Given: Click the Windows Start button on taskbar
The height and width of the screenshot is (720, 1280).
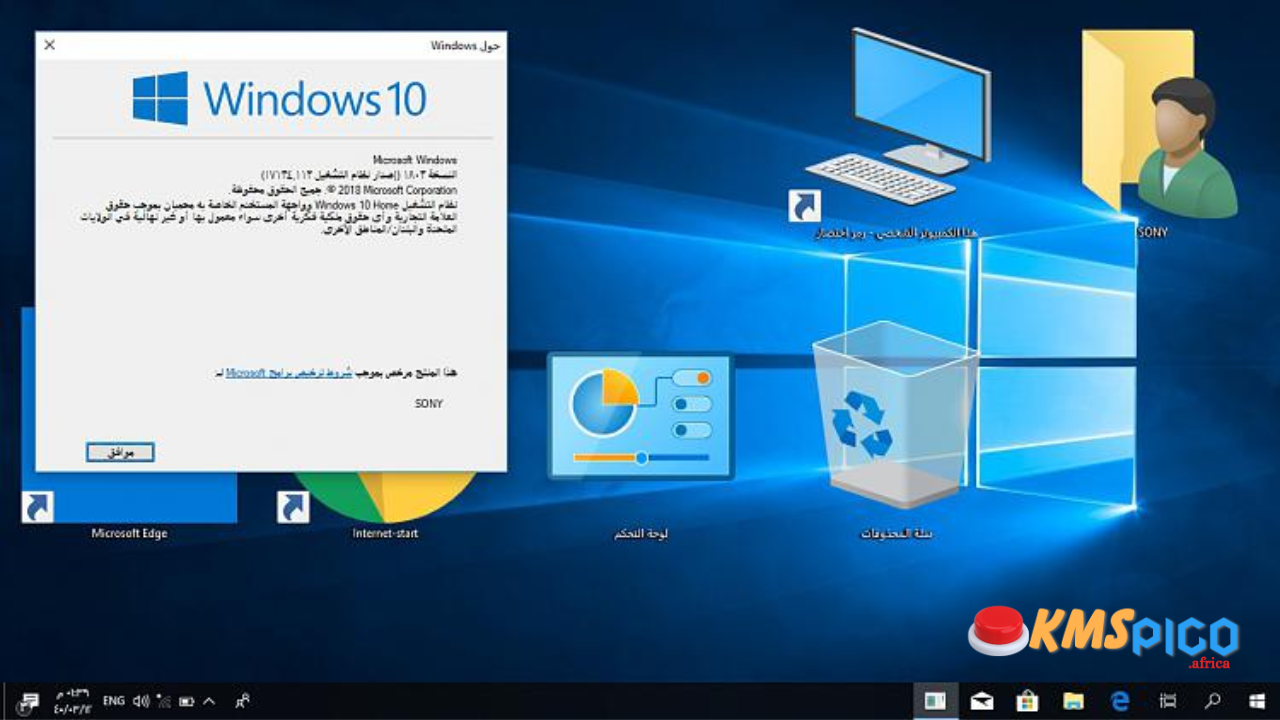Looking at the screenshot, I should [1257, 701].
